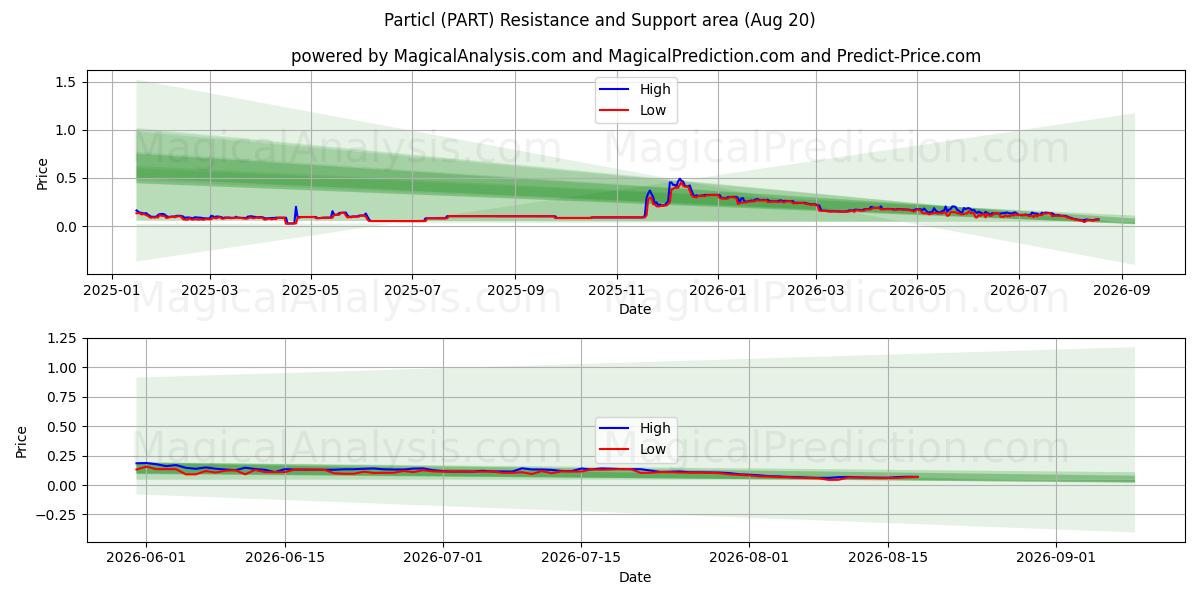This screenshot has height=600, width=1200.
Task: Click the 'Price' y-axis label of top chart
Action: [x=42, y=172]
